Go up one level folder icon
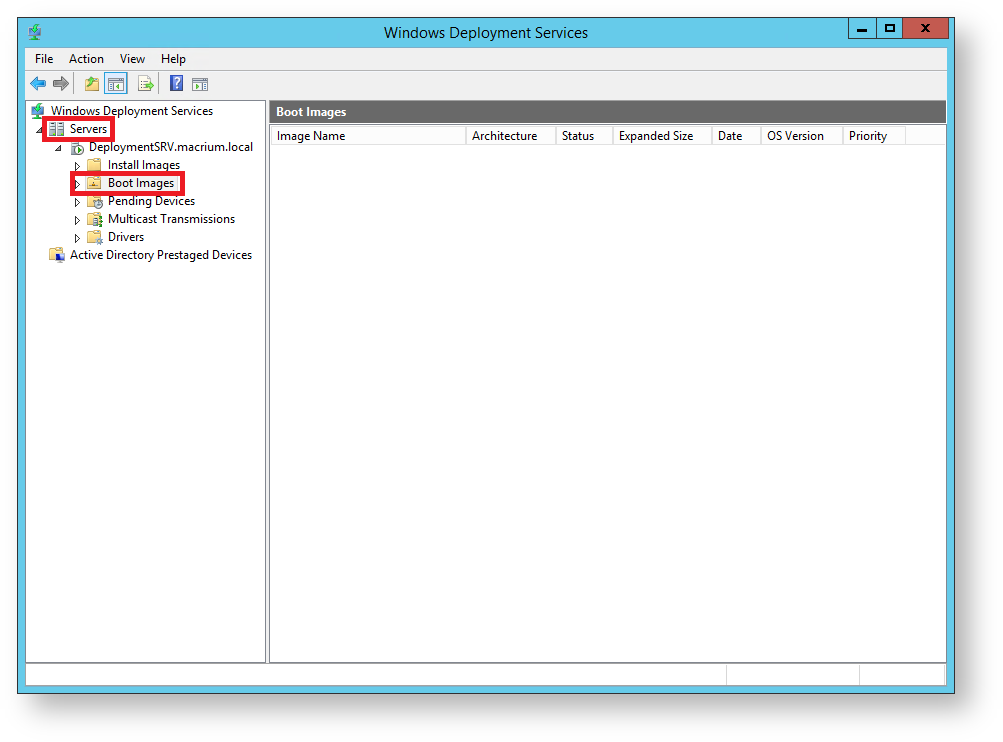This screenshot has height=742, width=1003. pos(92,83)
